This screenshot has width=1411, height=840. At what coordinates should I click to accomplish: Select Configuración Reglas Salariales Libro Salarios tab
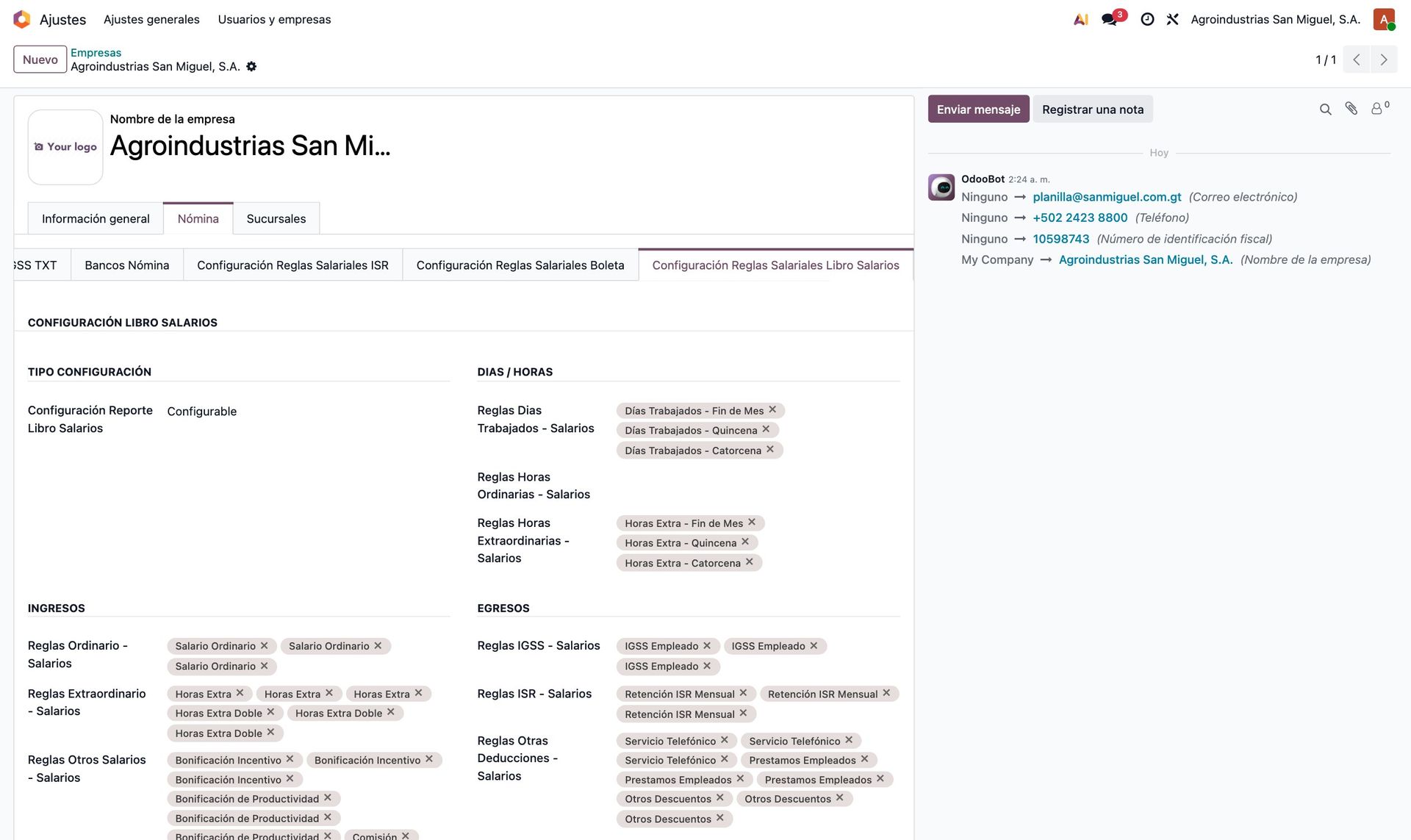click(775, 265)
